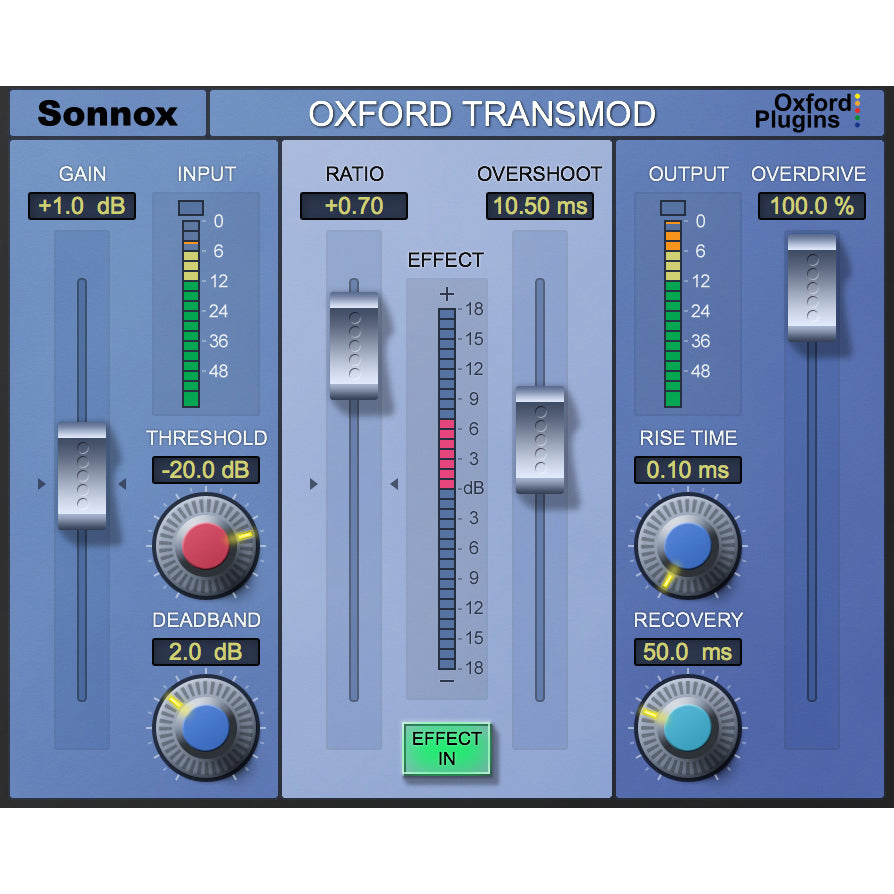The image size is (894, 894).
Task: Click the Threshold readout showing -20.0 dB
Action: click(x=206, y=470)
